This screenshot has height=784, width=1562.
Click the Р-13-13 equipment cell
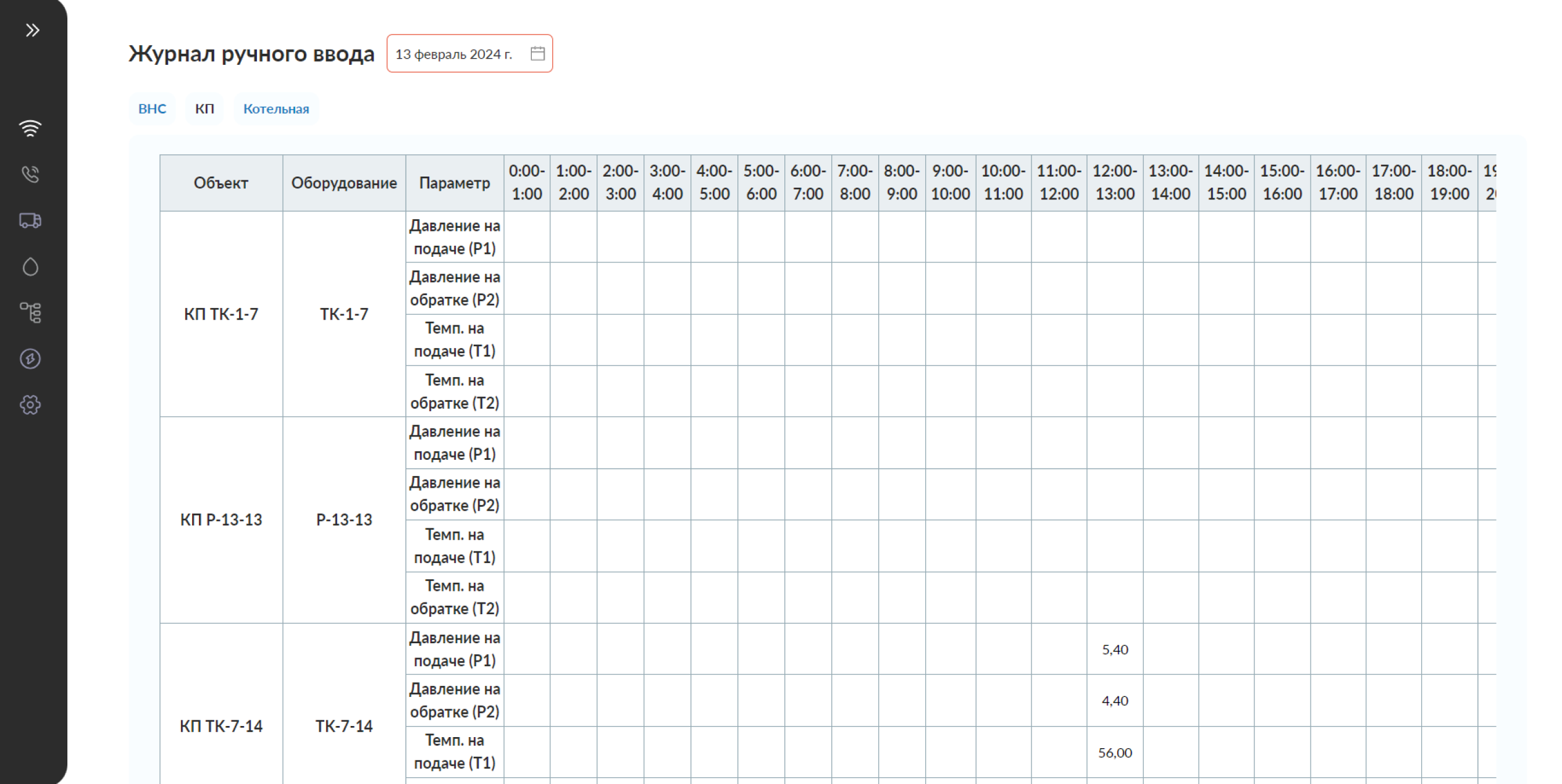pos(344,520)
